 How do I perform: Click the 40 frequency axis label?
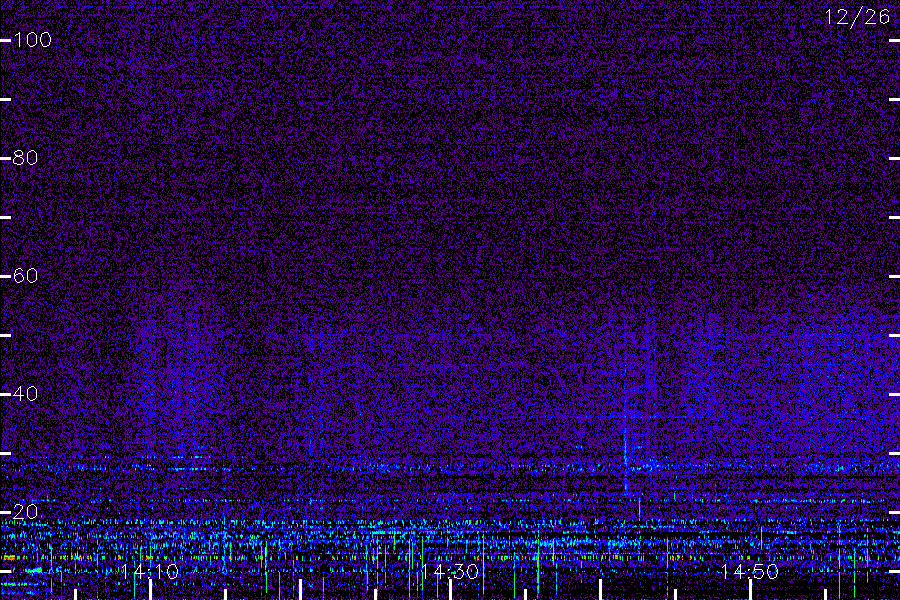coord(25,394)
